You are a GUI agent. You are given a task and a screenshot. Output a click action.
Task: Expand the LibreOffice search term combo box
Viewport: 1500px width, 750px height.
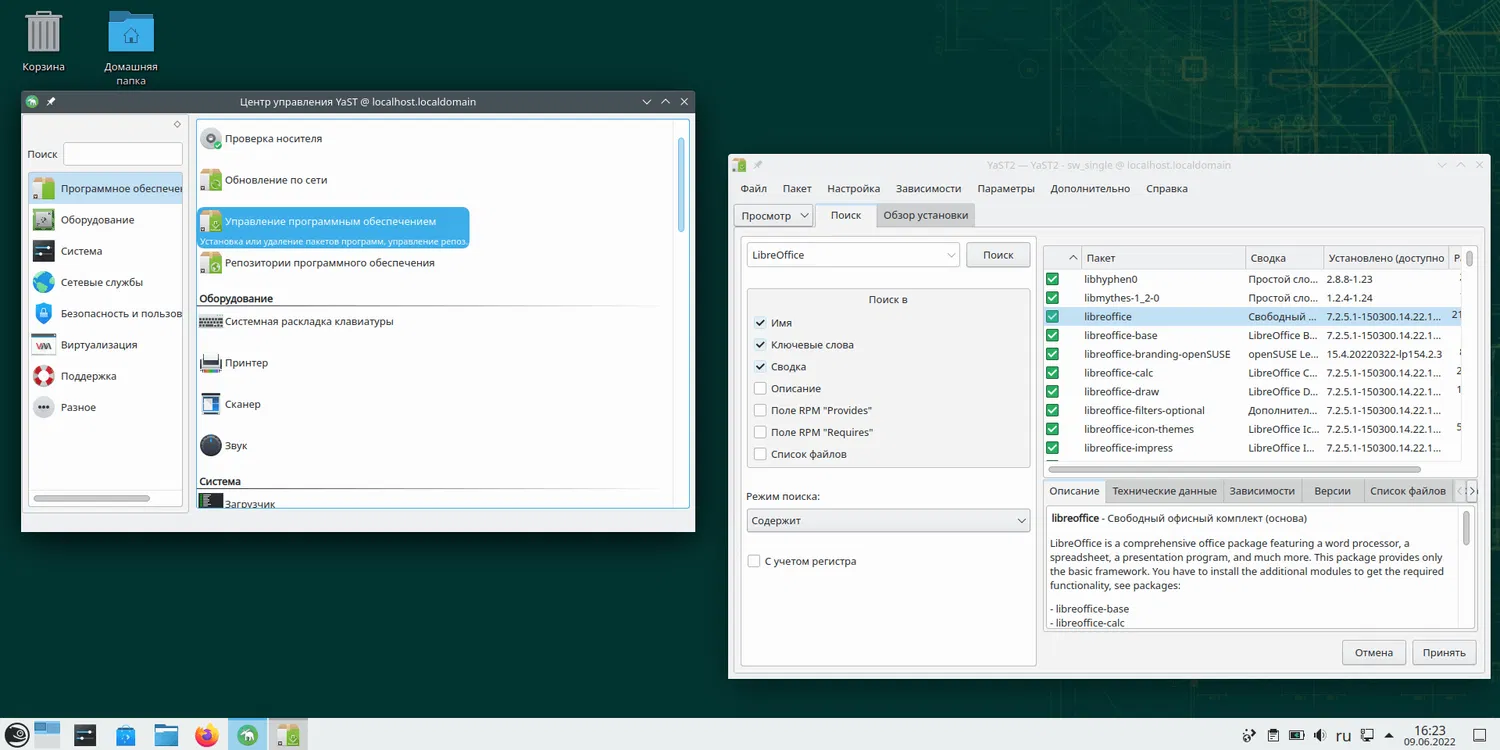pyautogui.click(x=951, y=255)
